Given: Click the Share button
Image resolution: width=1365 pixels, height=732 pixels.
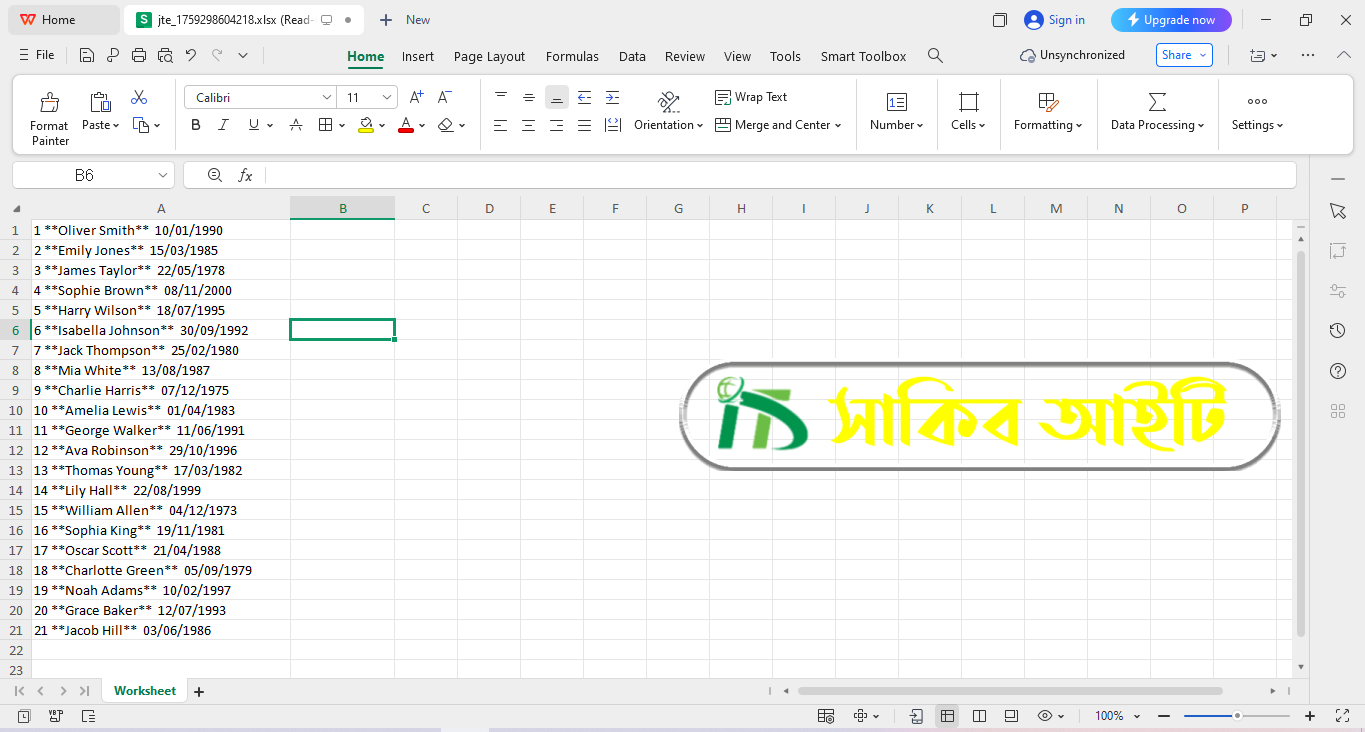Looking at the screenshot, I should point(1184,55).
